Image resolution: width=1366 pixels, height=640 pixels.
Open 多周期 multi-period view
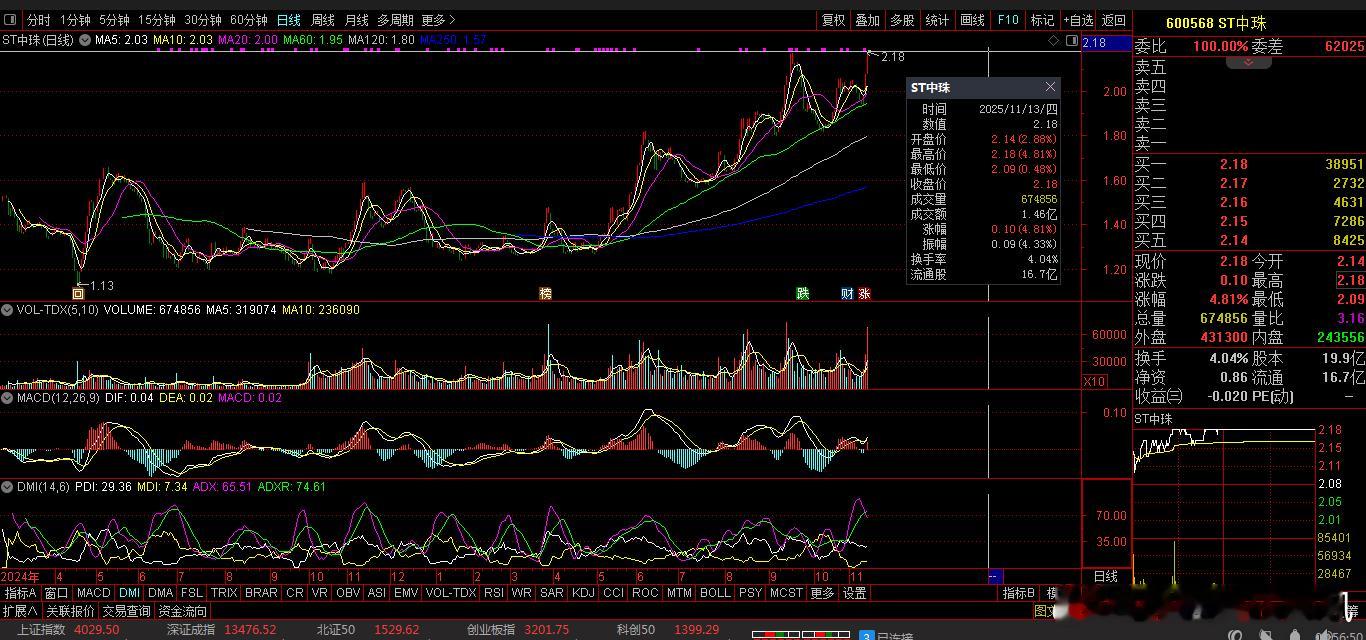point(396,20)
